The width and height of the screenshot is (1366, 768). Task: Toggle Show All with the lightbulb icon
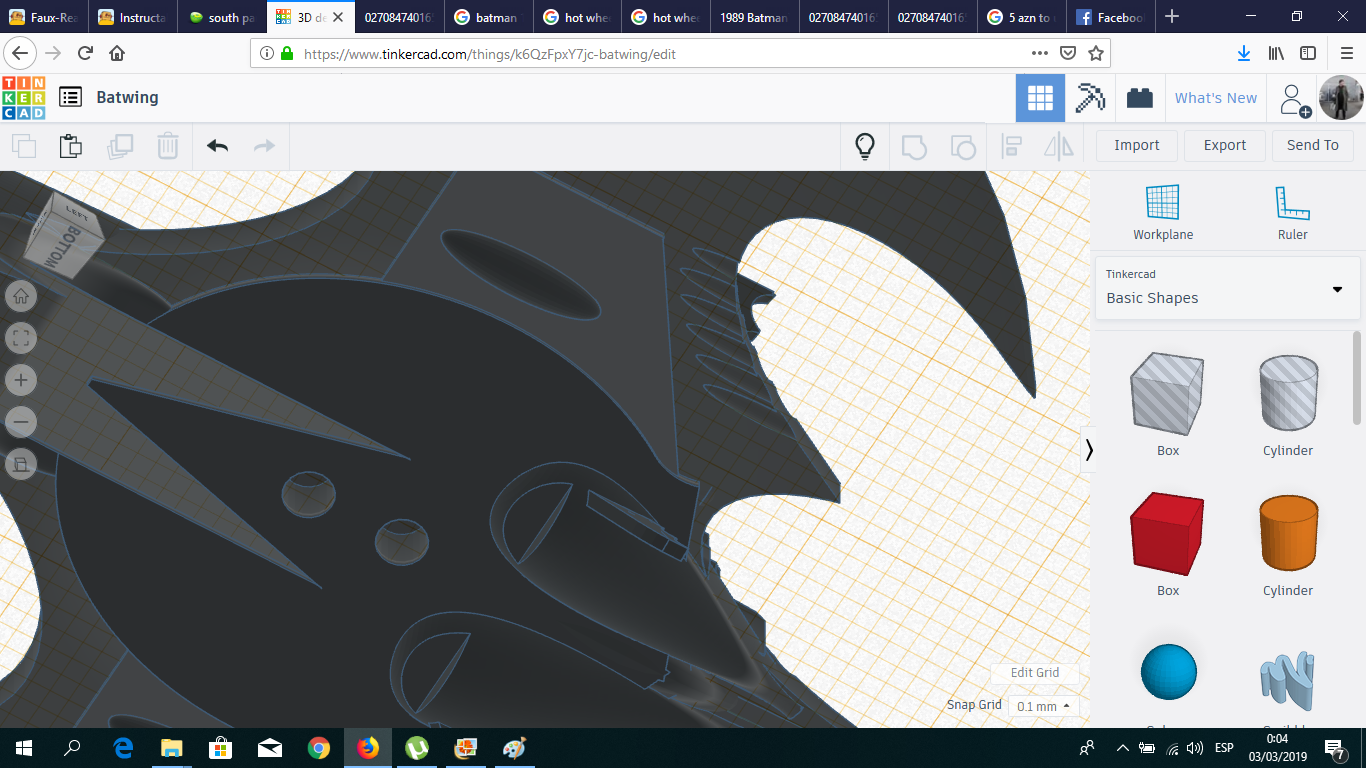click(865, 146)
